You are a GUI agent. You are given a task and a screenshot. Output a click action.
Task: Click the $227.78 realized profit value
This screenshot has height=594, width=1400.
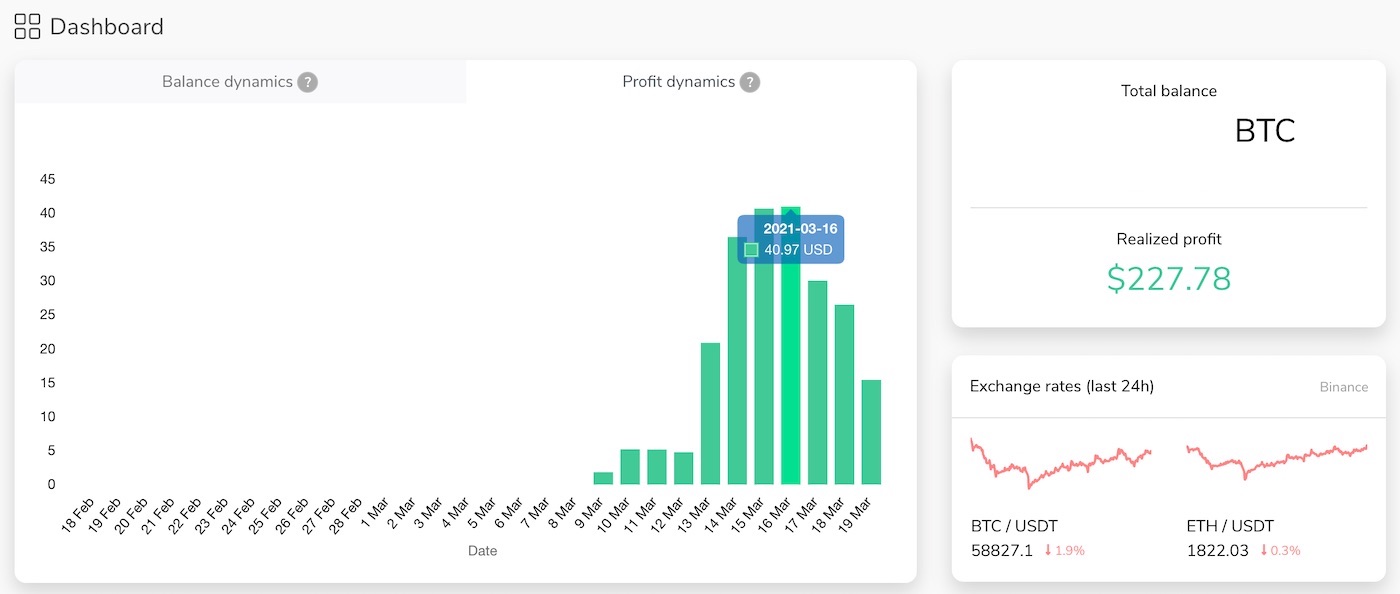(1168, 278)
